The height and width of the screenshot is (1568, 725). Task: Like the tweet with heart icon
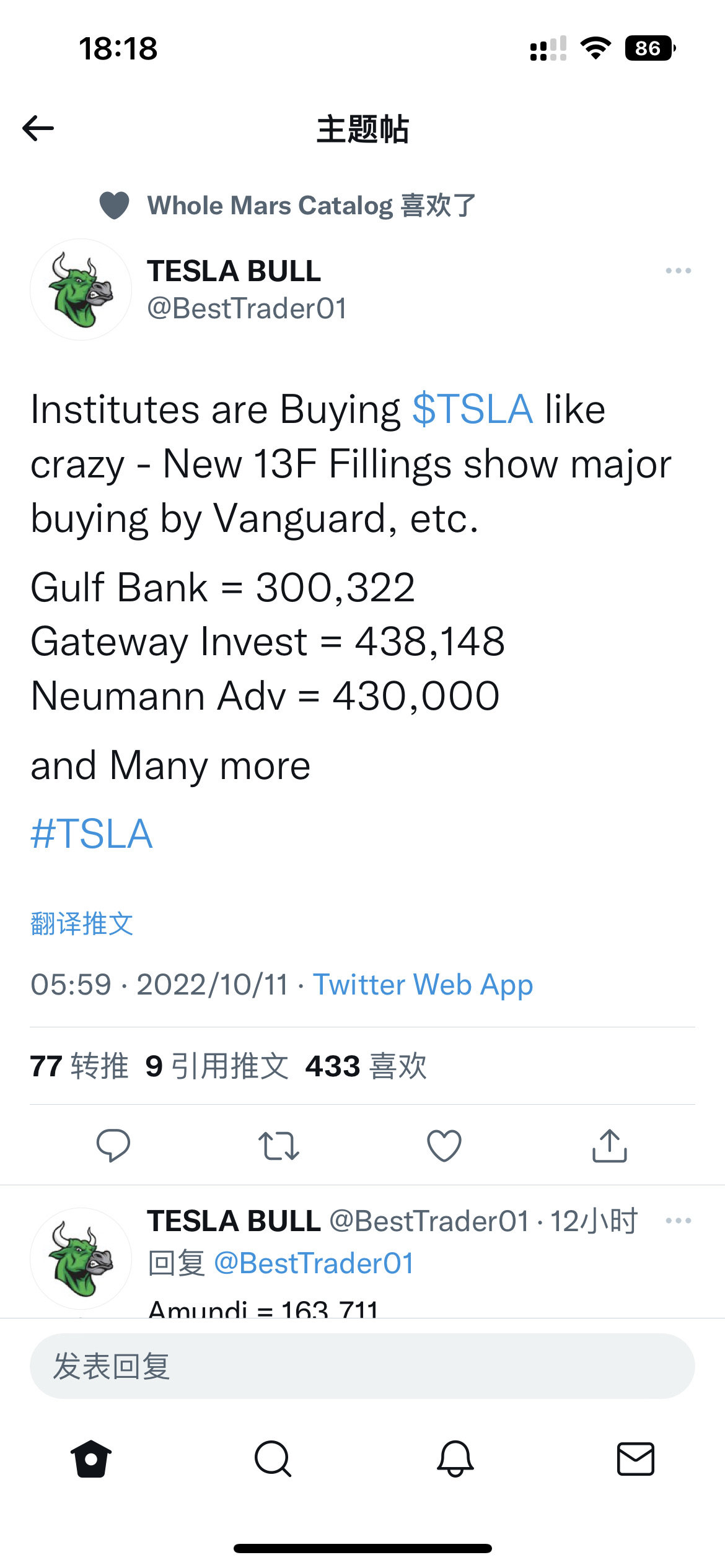(444, 1145)
